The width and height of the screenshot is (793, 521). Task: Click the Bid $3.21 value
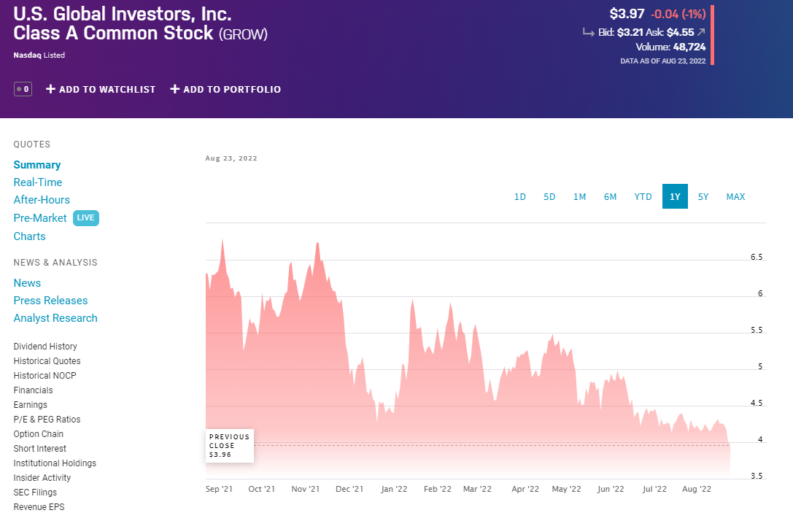tap(630, 32)
